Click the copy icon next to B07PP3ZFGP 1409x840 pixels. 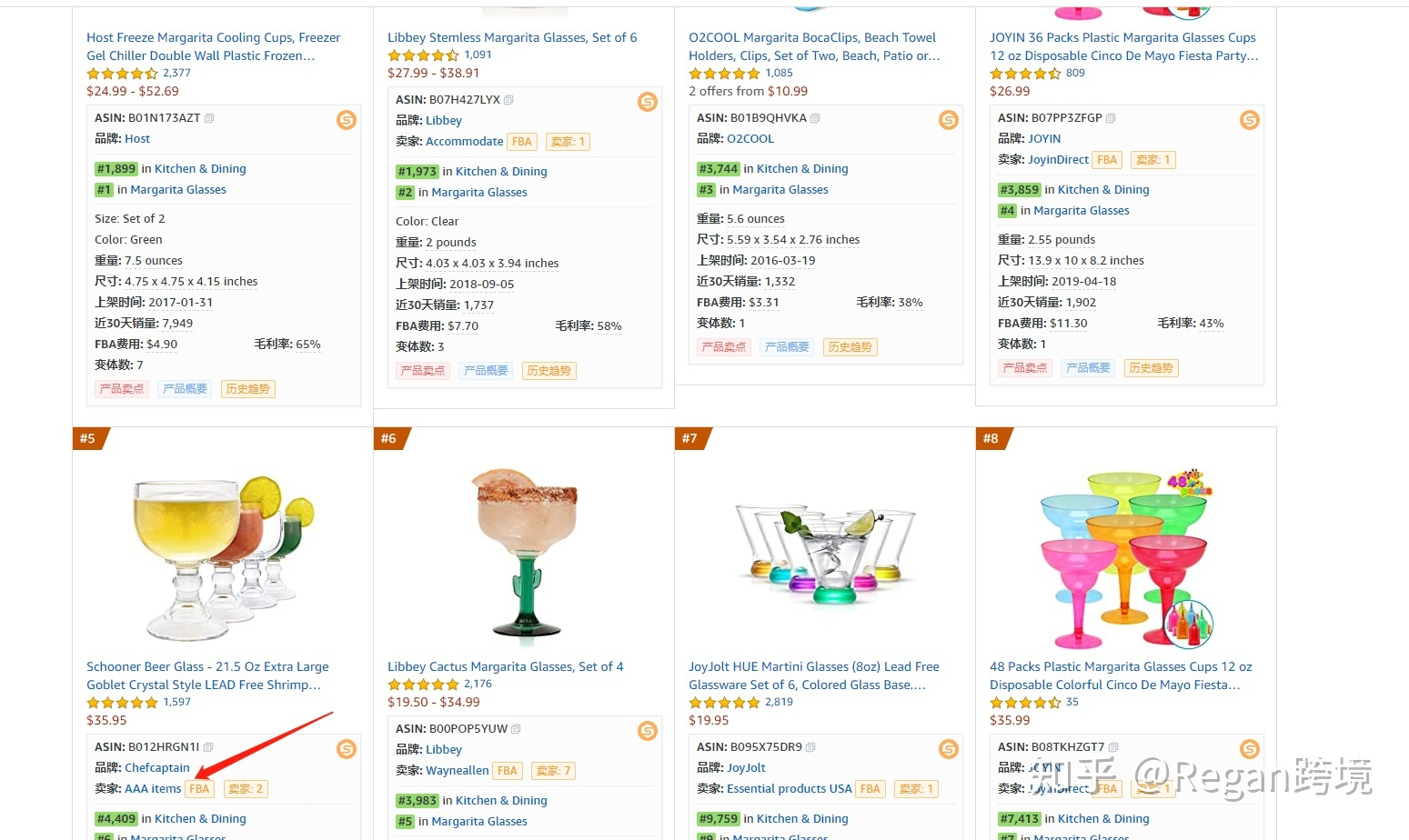click(x=1111, y=118)
